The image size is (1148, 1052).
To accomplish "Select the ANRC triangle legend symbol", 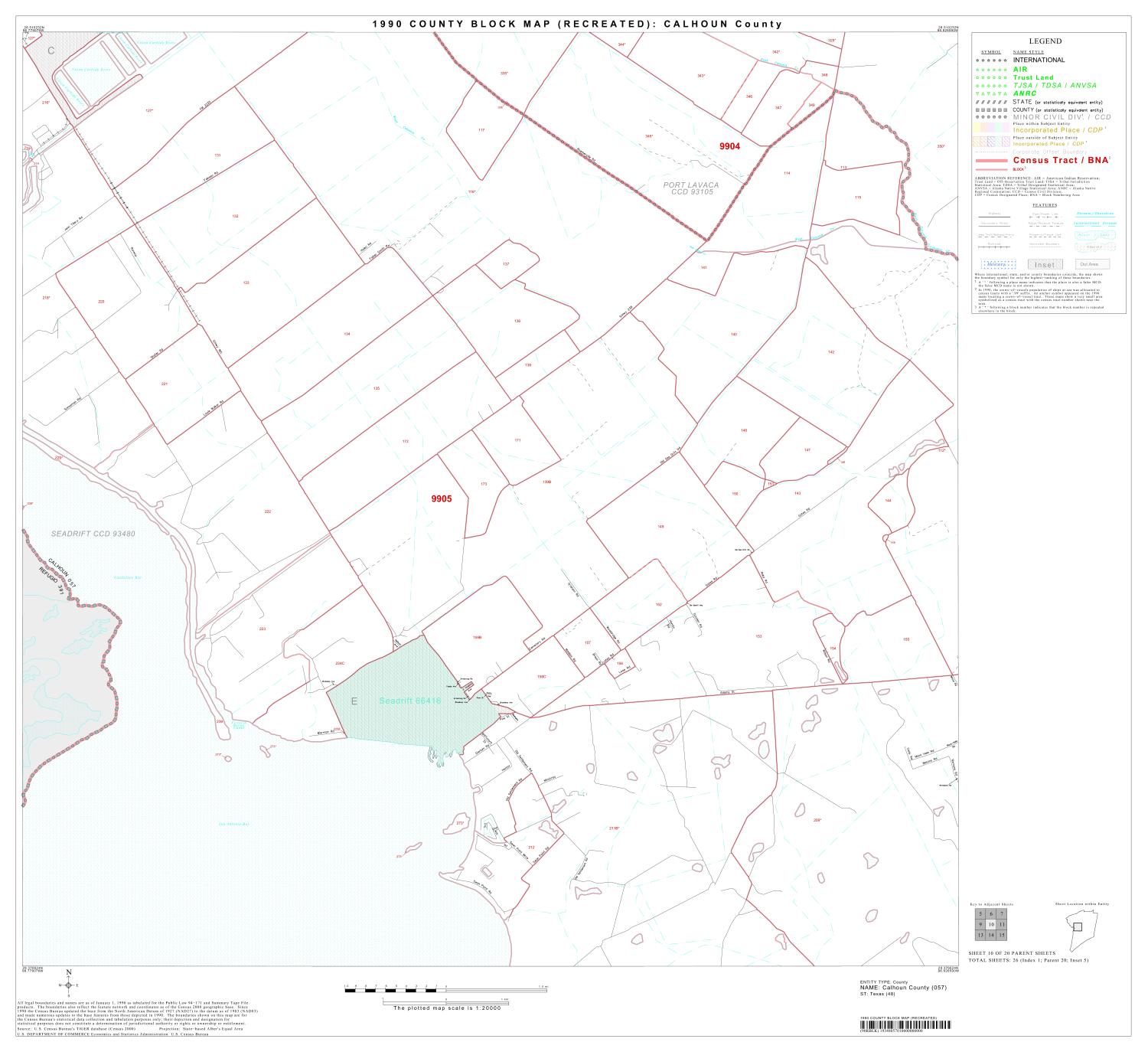I will (992, 93).
